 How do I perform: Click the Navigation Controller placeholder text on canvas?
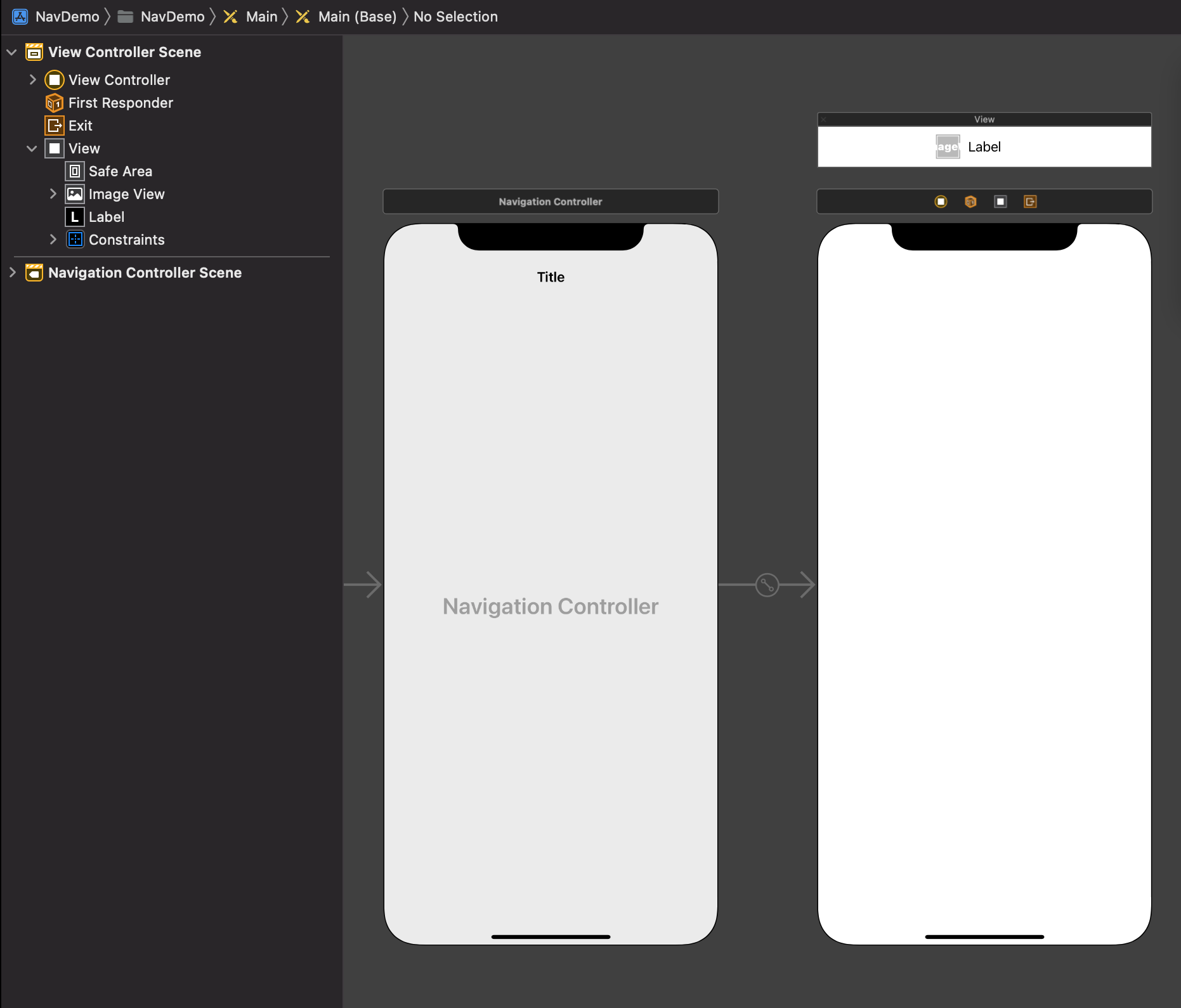(551, 607)
